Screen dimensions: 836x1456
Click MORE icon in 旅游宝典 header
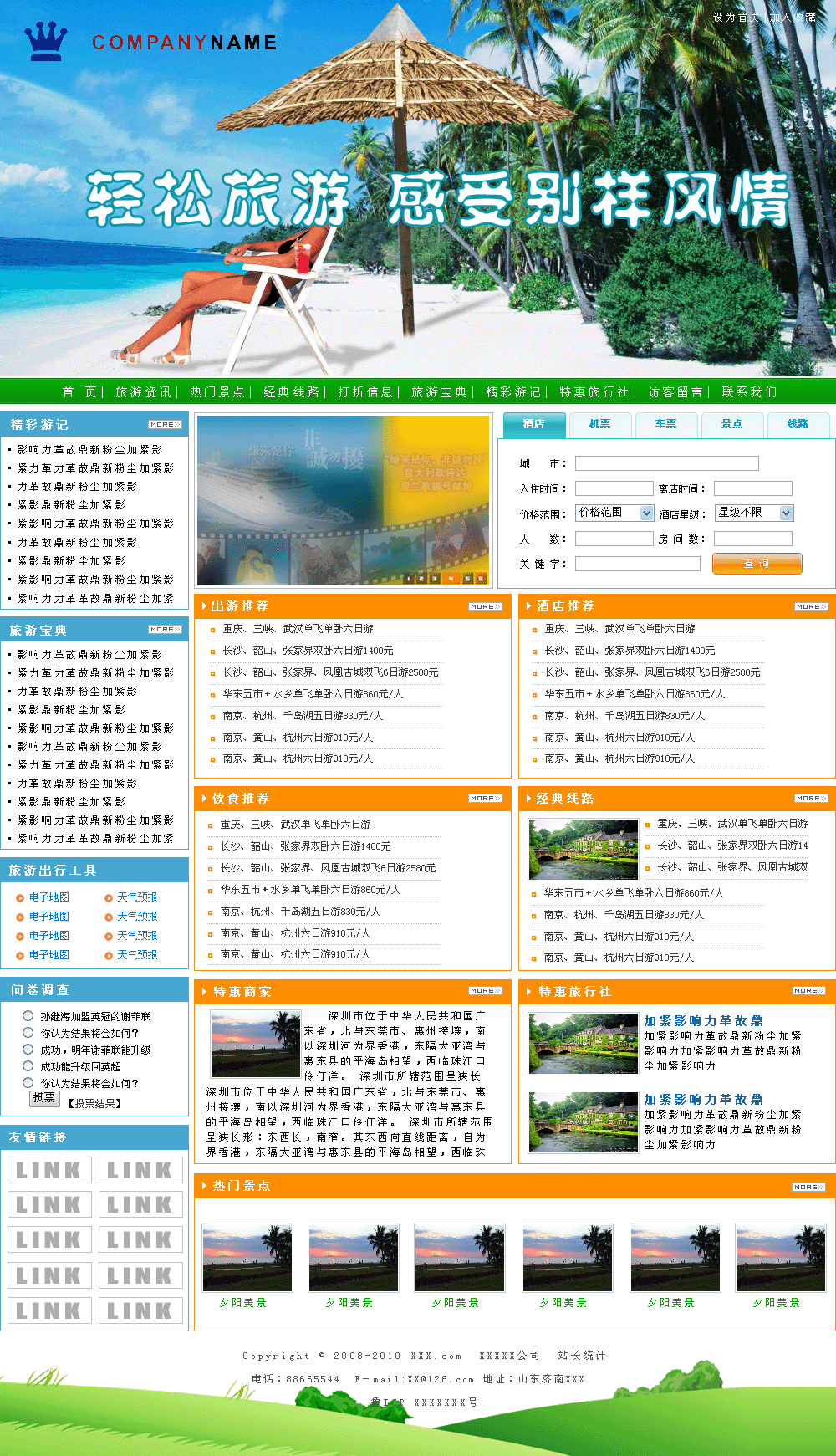point(165,630)
